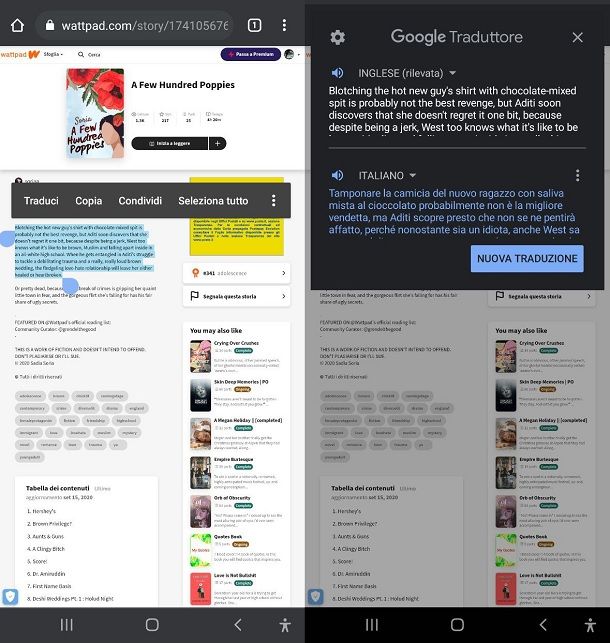This screenshot has width=610, height=643.
Task: Tap the wattpad.com address bar
Action: point(134,25)
